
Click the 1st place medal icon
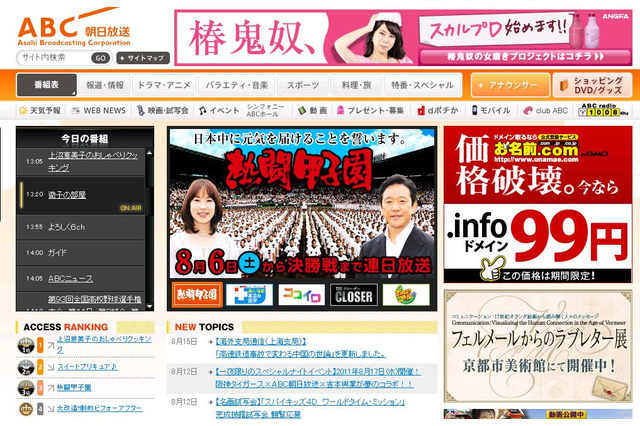(26, 346)
